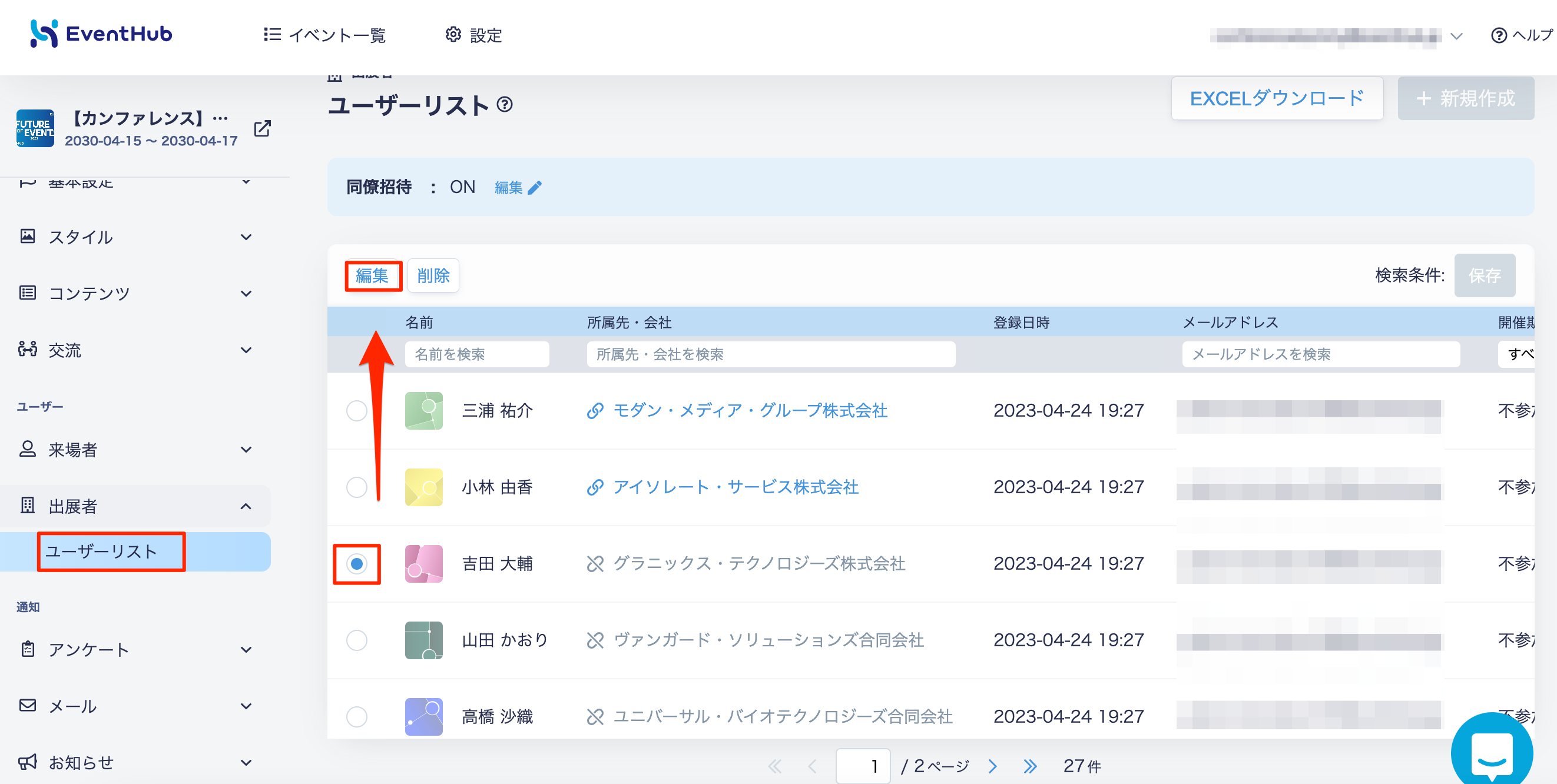
Task: Click help question mark next to ユーザーリスト
Action: pyautogui.click(x=505, y=105)
